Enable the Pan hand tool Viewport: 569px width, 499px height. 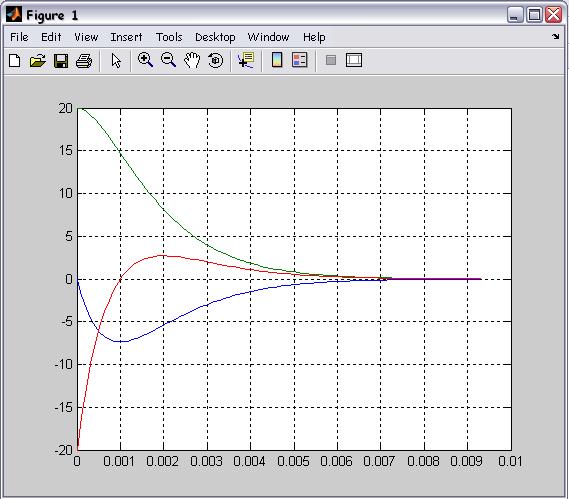[x=192, y=60]
